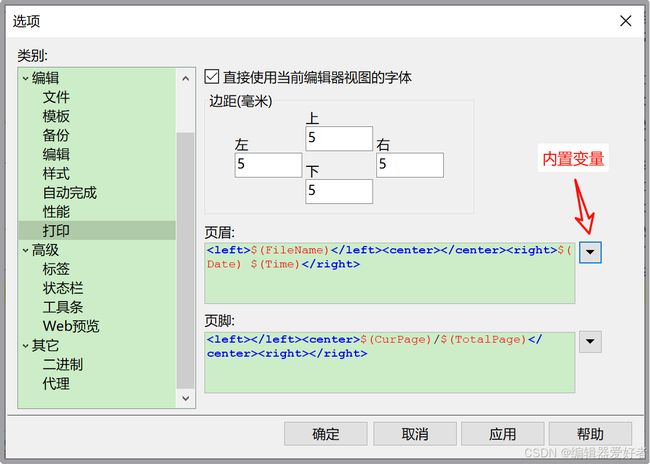Select 状态栏 in the category tree

coord(63,288)
